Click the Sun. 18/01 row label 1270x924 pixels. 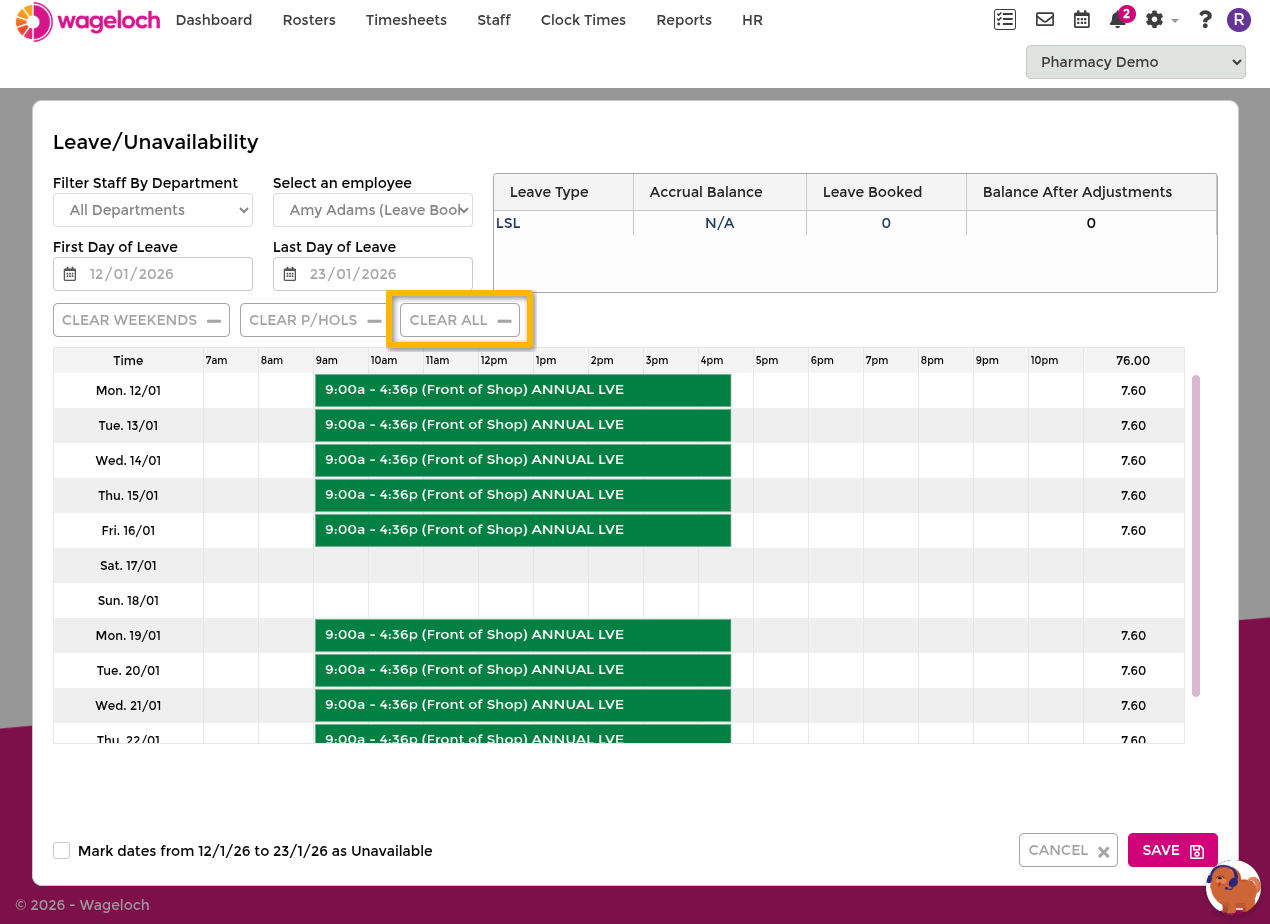click(128, 600)
